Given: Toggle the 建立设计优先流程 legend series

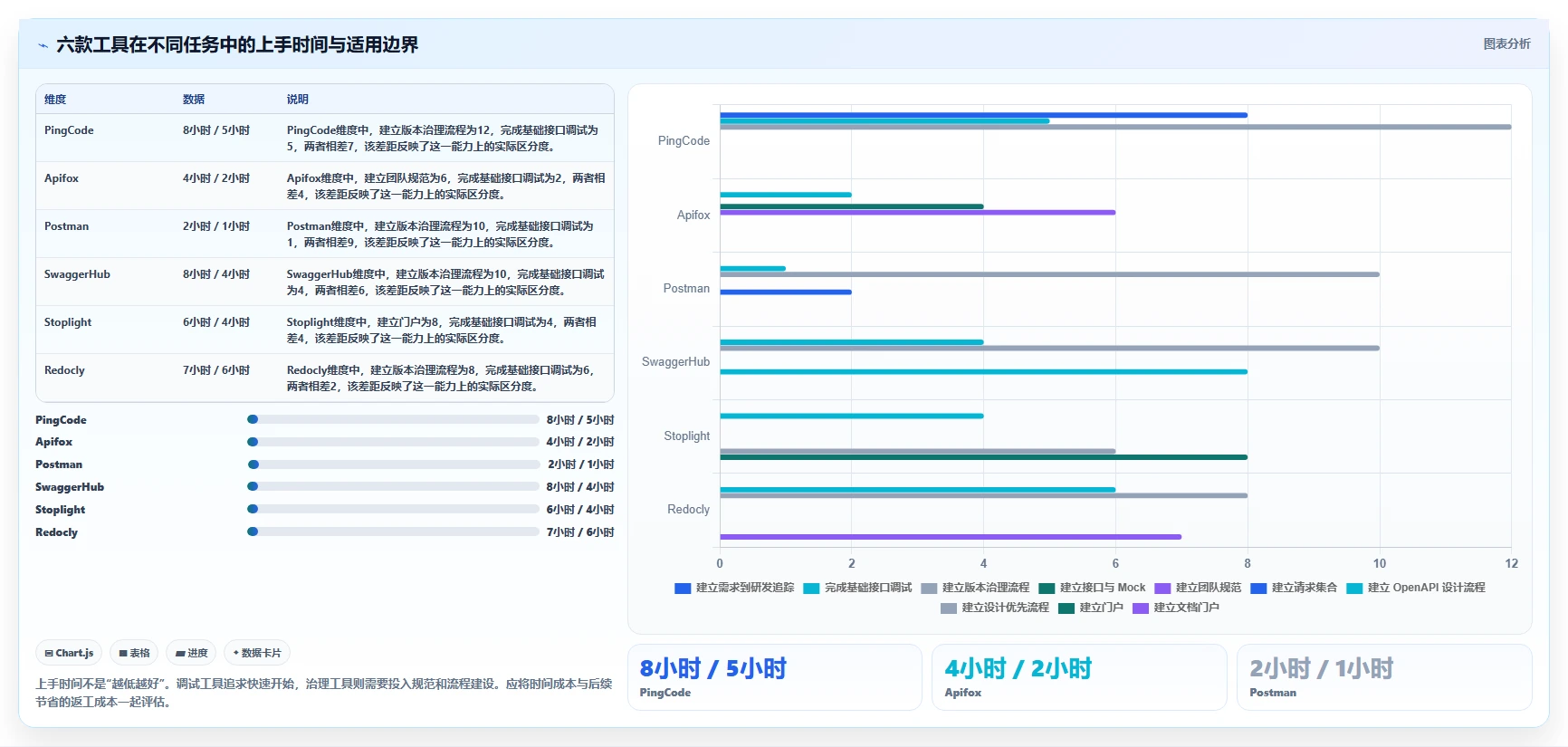Looking at the screenshot, I should click(x=995, y=608).
